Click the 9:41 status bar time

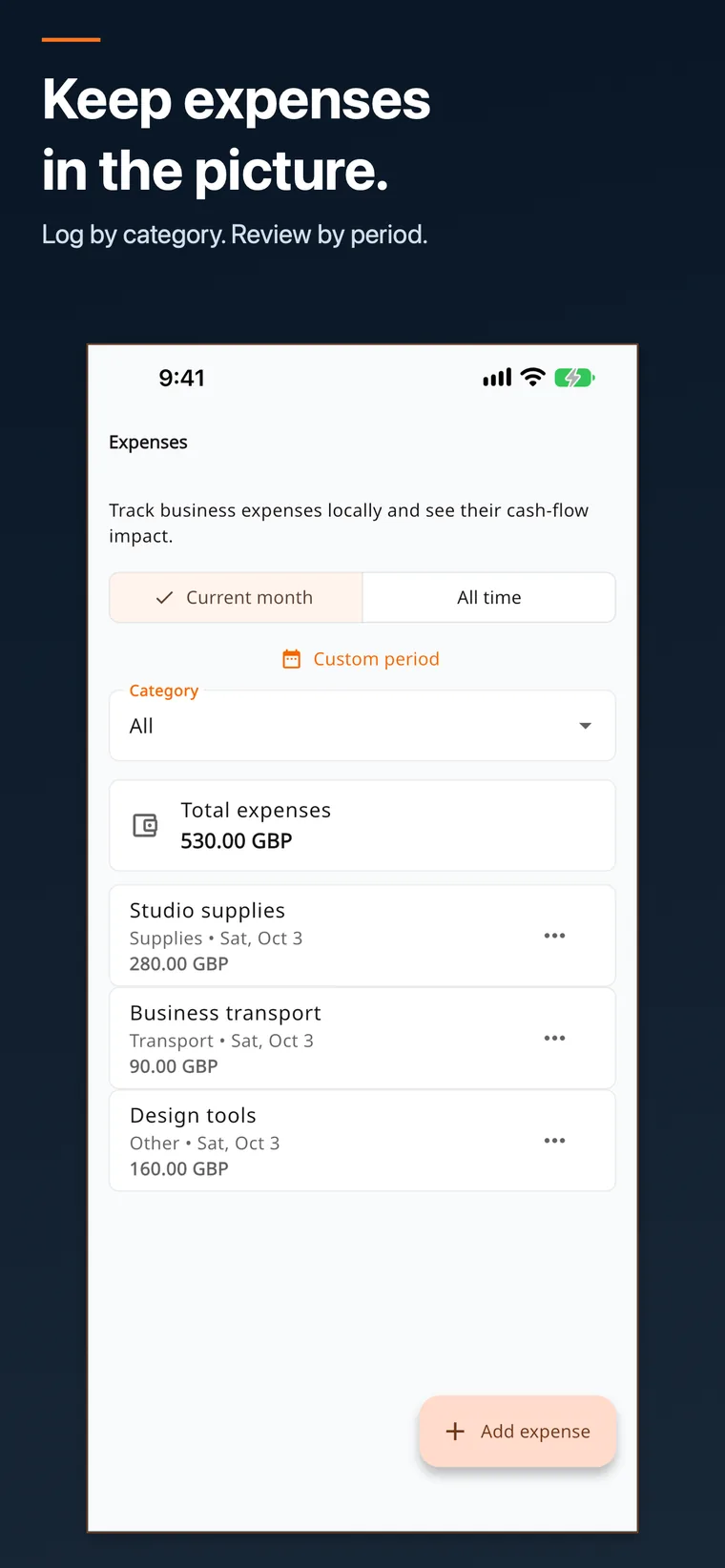tap(181, 378)
